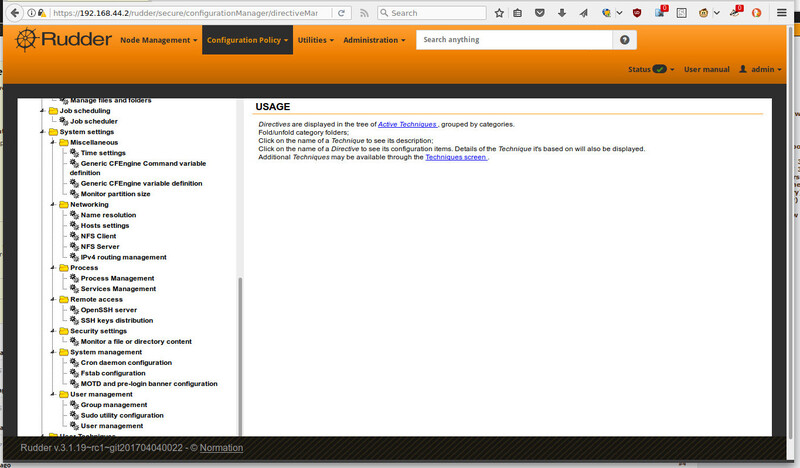
Task: Follow the Techniques screen link
Action: coord(456,157)
